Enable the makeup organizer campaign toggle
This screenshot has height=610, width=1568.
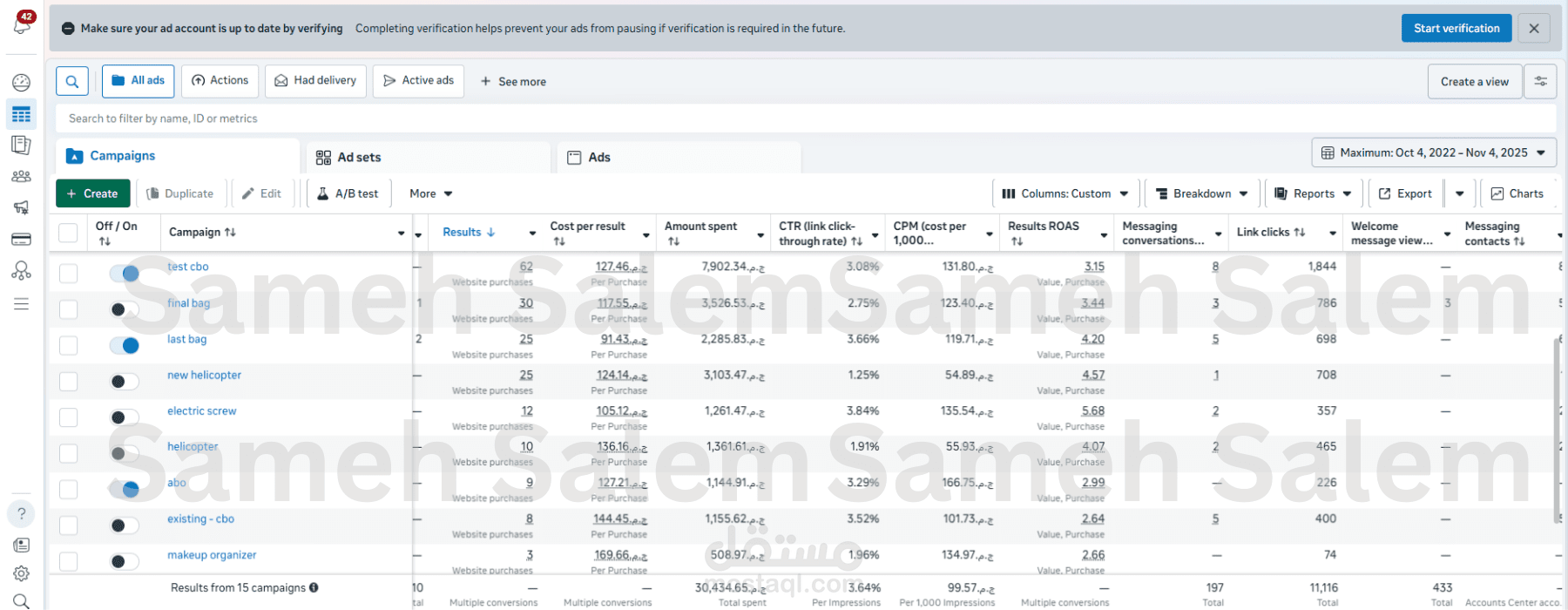click(125, 561)
